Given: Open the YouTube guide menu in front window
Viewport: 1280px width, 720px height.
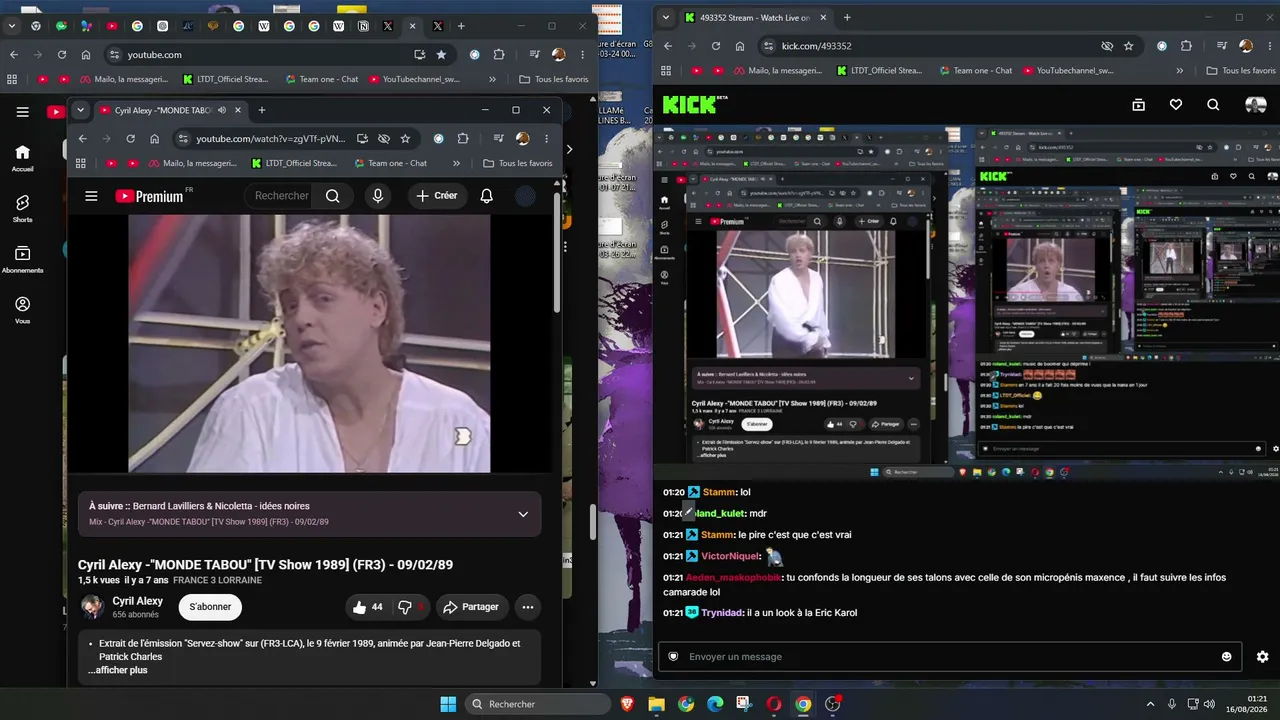Looking at the screenshot, I should 91,196.
